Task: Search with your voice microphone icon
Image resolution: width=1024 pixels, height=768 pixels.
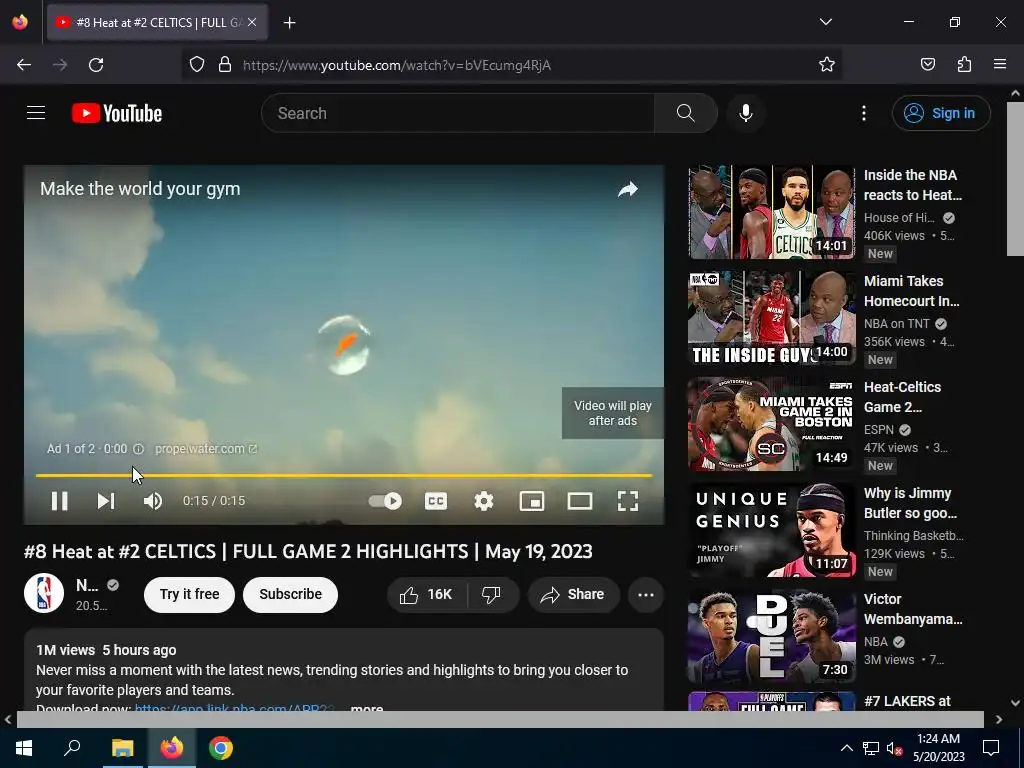Action: tap(746, 113)
